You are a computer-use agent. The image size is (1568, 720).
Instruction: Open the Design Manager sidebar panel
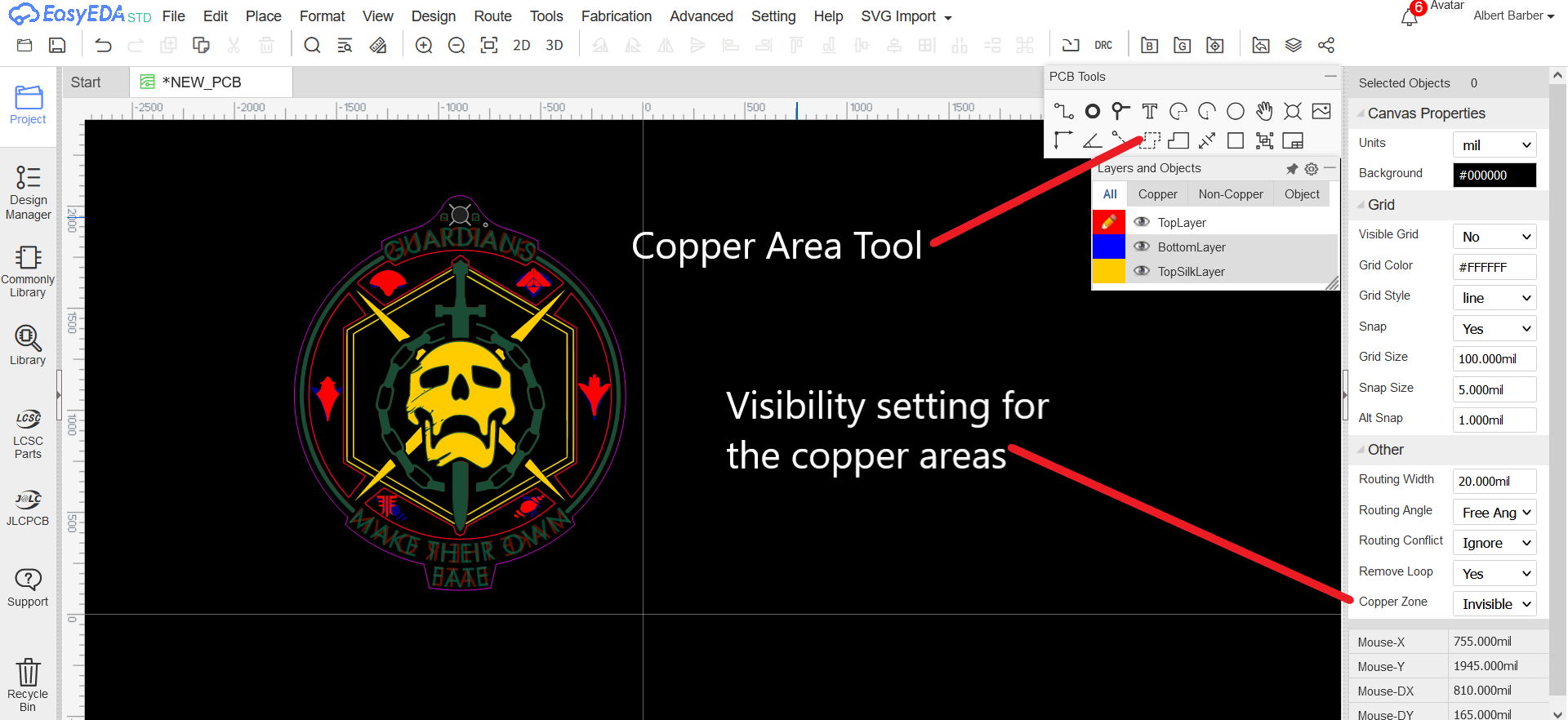point(29,193)
